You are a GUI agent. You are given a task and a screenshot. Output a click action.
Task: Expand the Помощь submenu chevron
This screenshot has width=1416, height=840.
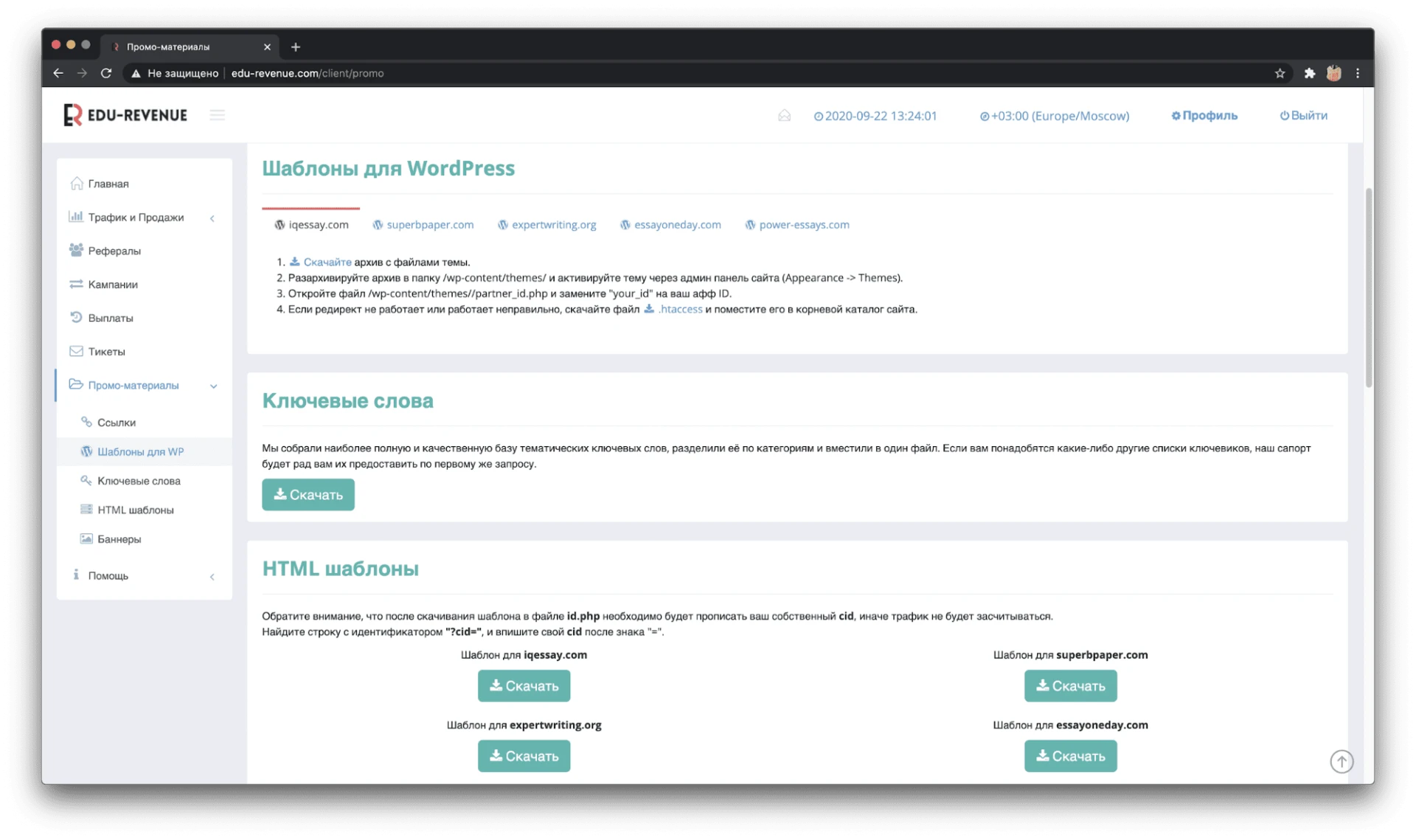[x=212, y=576]
